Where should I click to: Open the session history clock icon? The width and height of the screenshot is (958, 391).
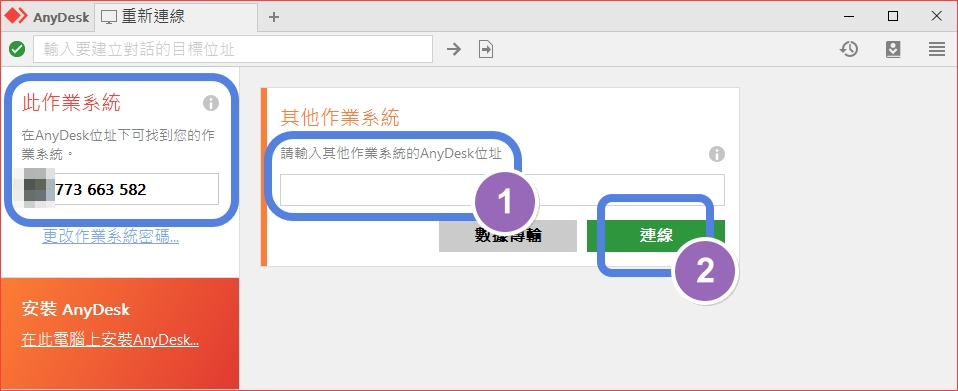849,49
